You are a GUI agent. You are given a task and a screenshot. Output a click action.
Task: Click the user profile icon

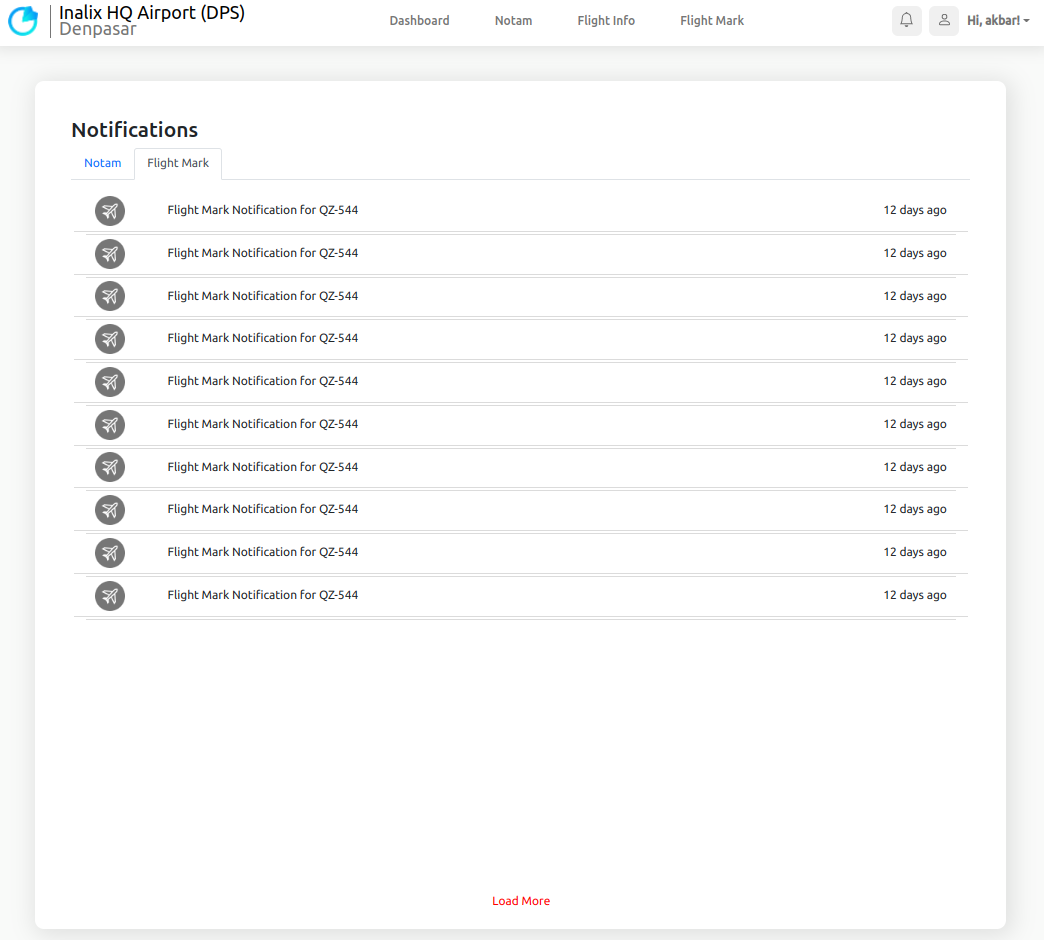tap(943, 21)
